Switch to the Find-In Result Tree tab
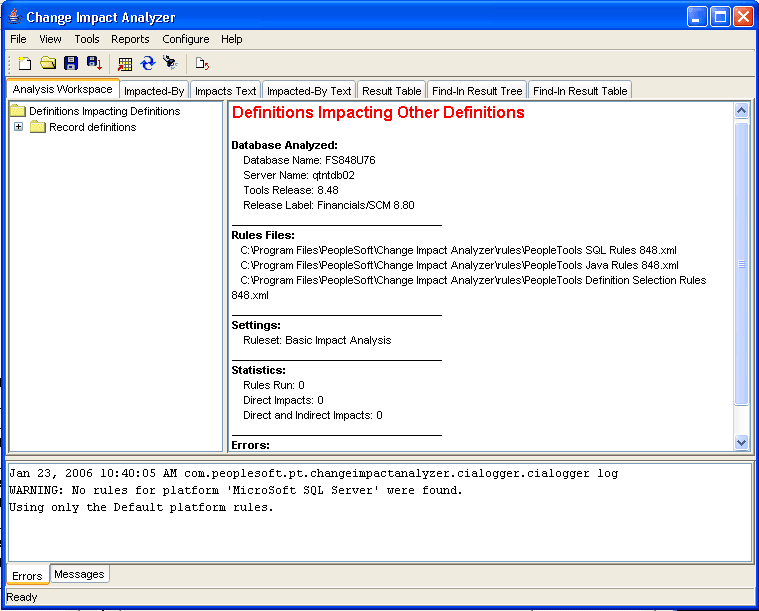The image size is (759, 611). click(477, 91)
